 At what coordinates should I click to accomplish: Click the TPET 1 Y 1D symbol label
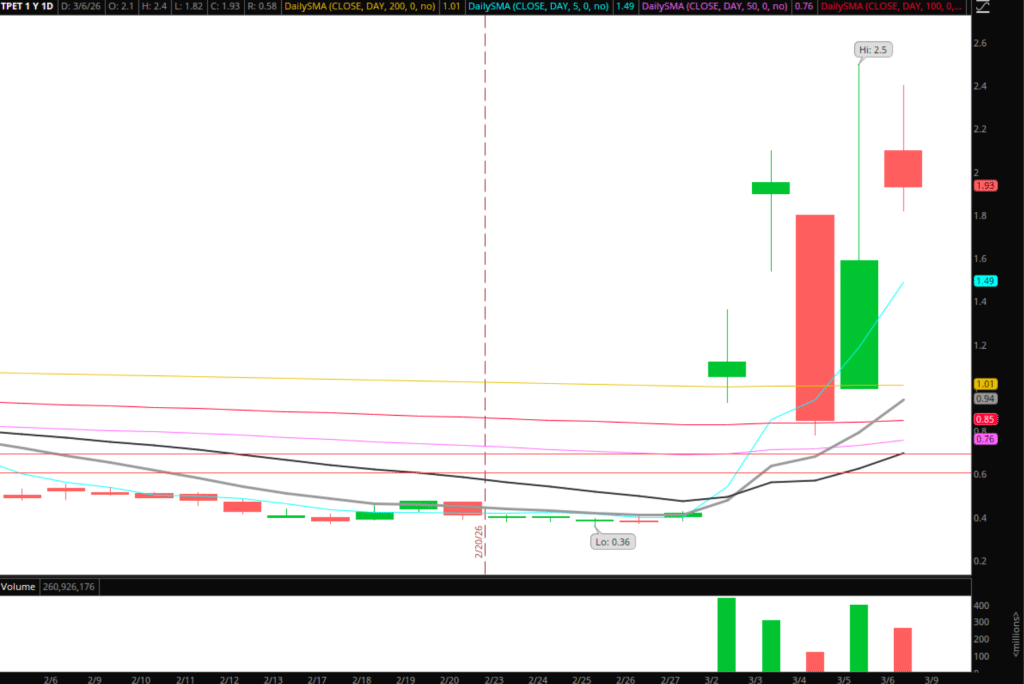(x=27, y=7)
